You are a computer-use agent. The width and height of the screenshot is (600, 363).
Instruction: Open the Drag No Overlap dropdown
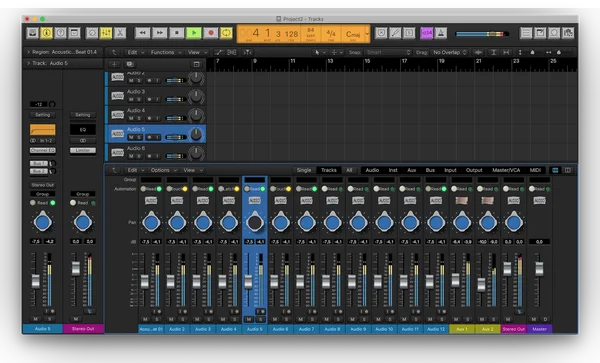[x=449, y=52]
